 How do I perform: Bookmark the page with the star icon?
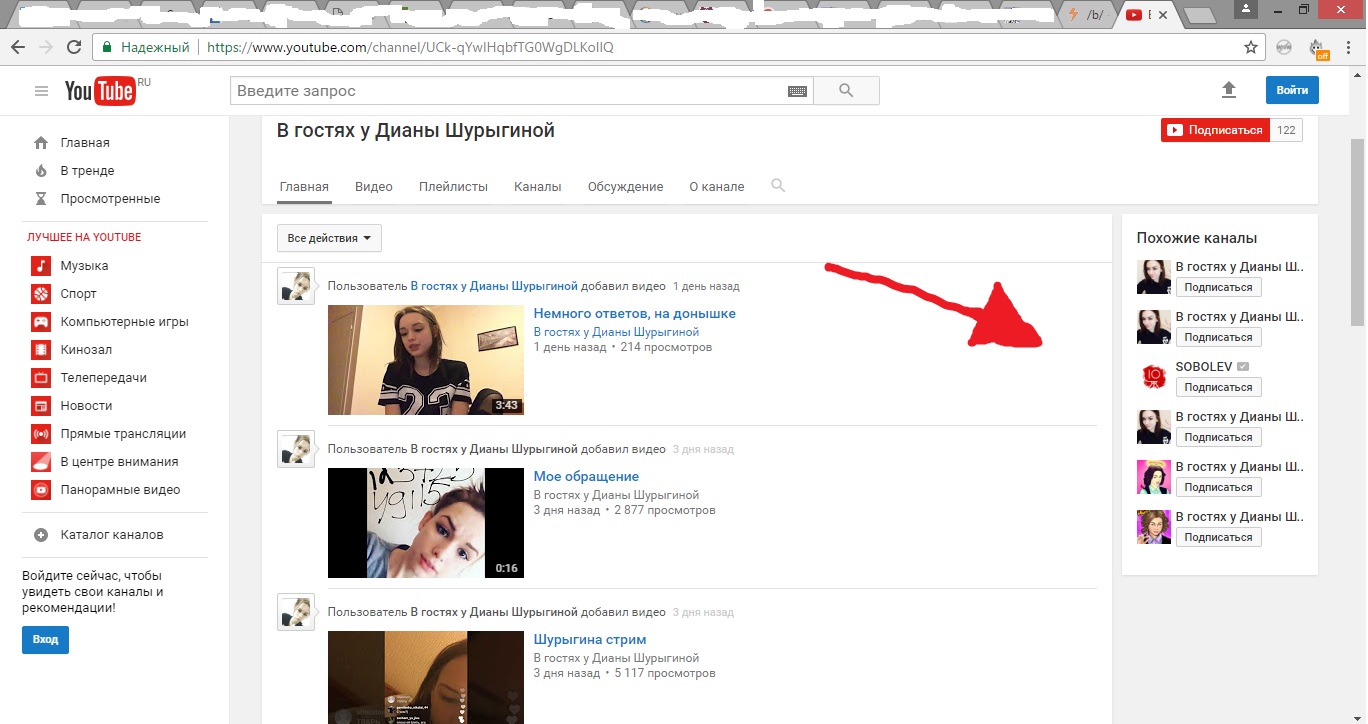click(x=1250, y=47)
